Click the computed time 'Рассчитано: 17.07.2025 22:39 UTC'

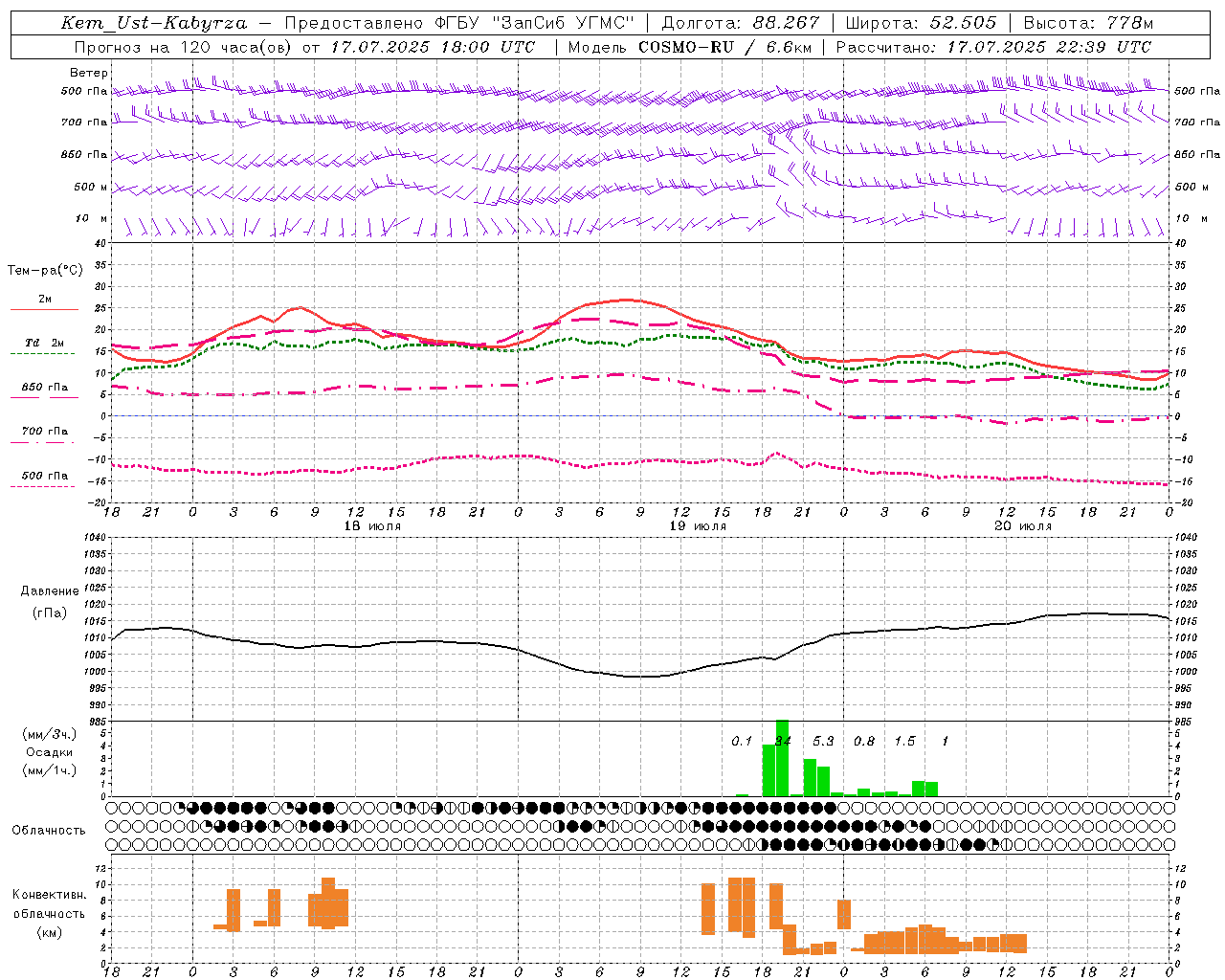(993, 47)
